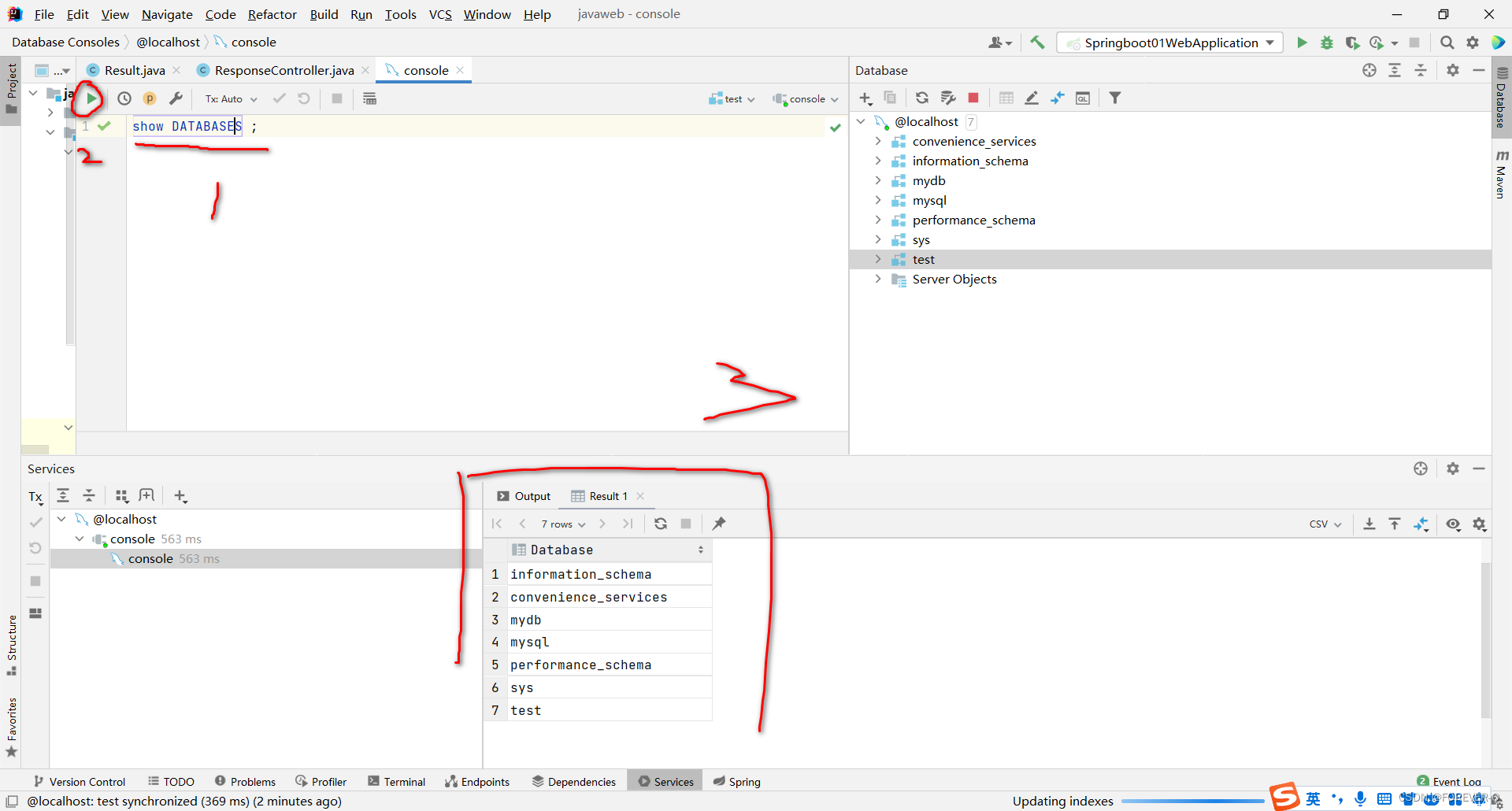The height and width of the screenshot is (811, 1512).
Task: Refresh the Database panel
Action: (x=922, y=98)
